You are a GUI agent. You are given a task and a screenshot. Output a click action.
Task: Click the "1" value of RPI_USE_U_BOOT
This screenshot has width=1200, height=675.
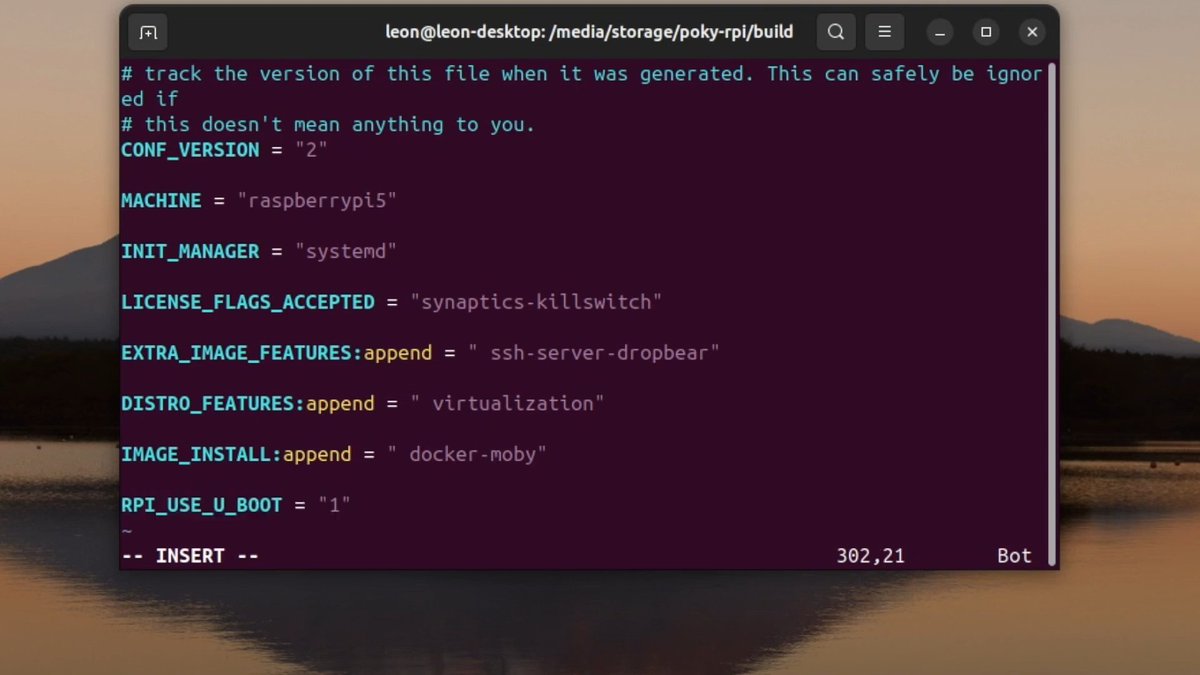(334, 506)
